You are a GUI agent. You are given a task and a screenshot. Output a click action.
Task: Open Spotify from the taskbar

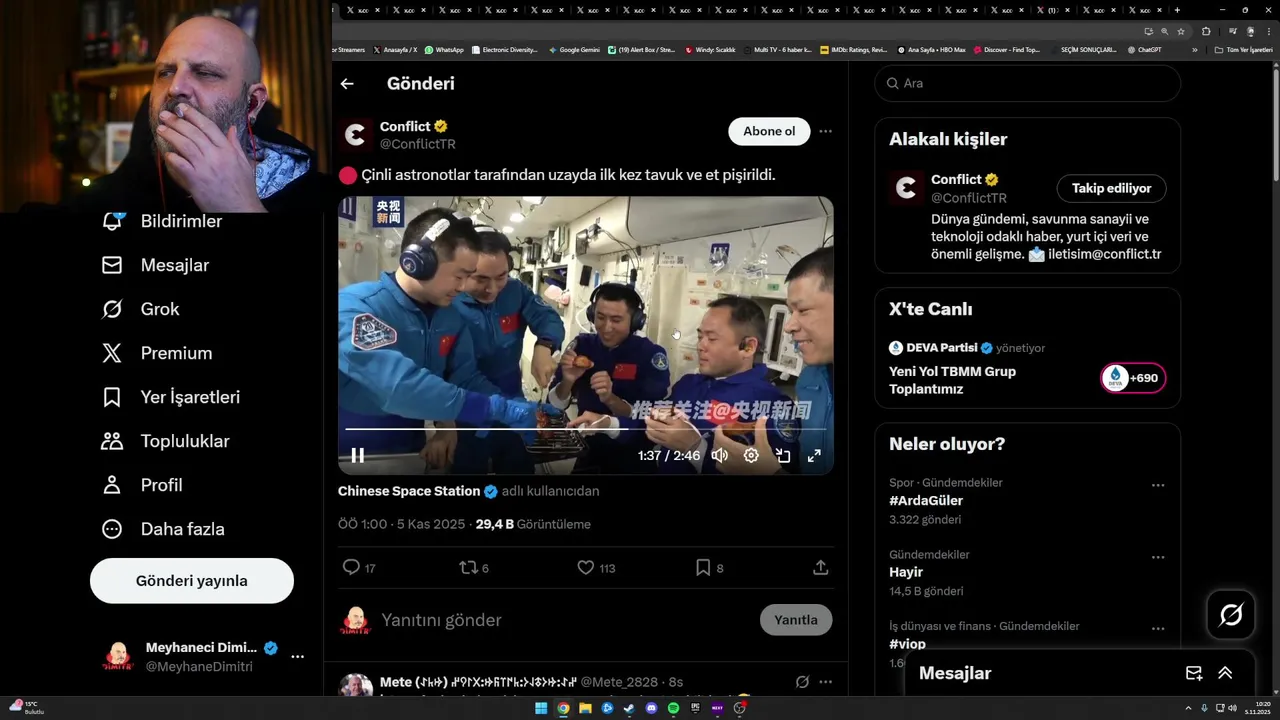673,708
